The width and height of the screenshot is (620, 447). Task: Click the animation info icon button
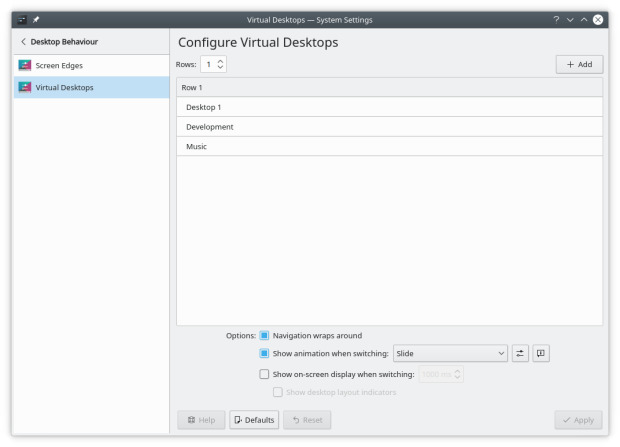541,353
